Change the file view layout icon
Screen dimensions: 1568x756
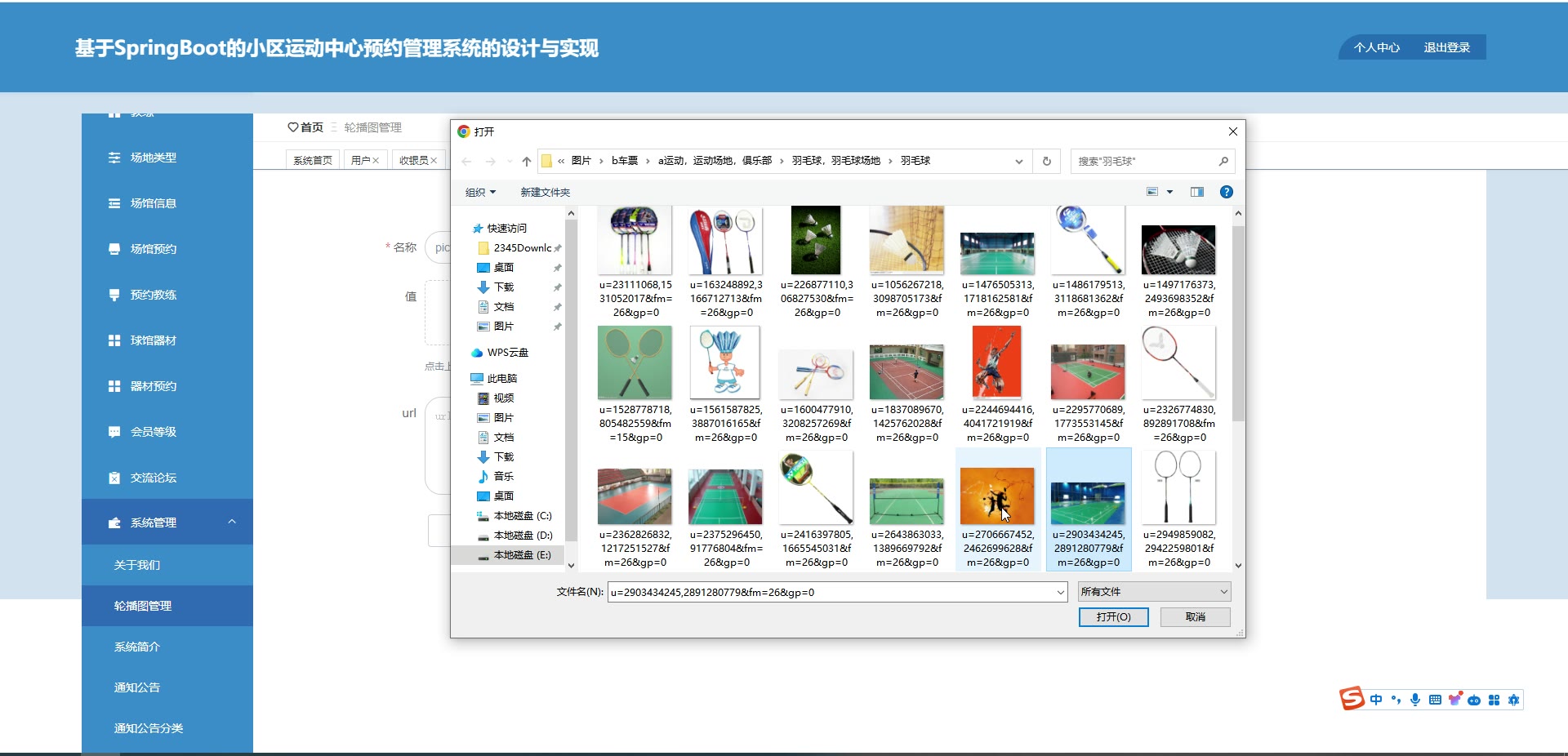[x=1152, y=192]
